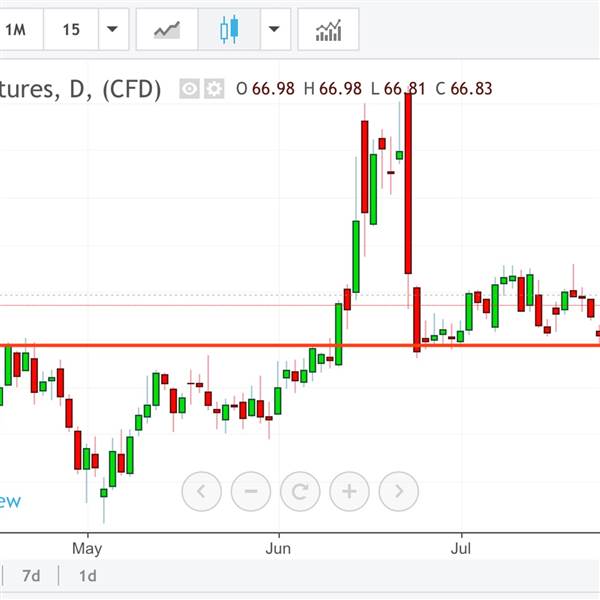The height and width of the screenshot is (600, 600).
Task: Click the Jul label on time axis
Action: [461, 549]
